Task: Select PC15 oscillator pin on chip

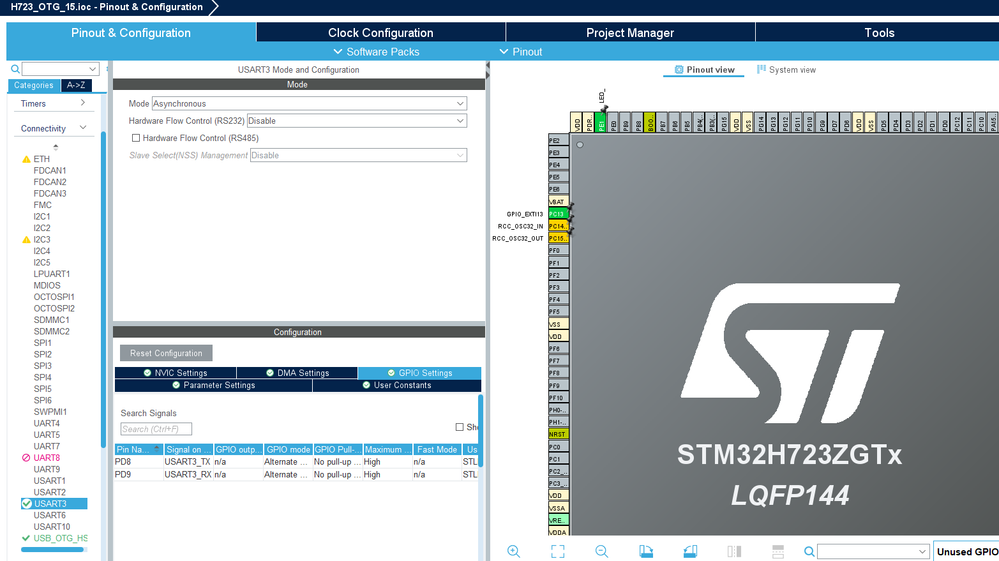Action: point(558,238)
